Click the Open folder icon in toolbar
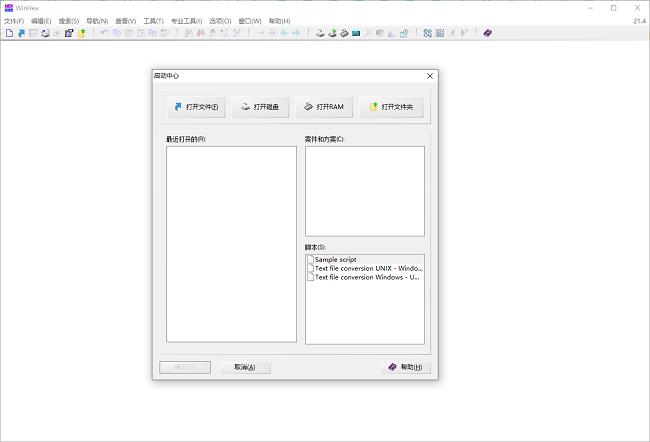 [81, 33]
